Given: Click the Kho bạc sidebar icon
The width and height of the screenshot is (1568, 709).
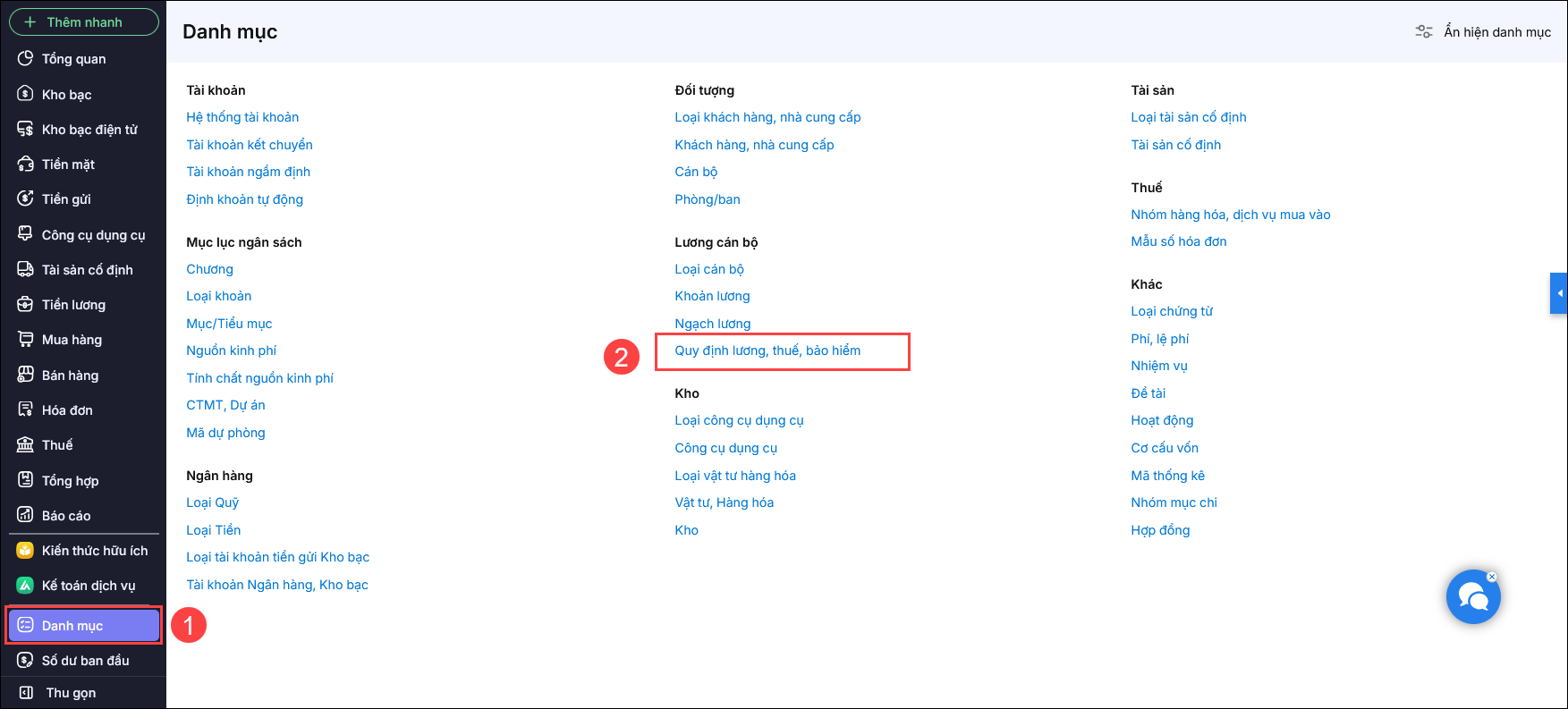Looking at the screenshot, I should coord(25,94).
